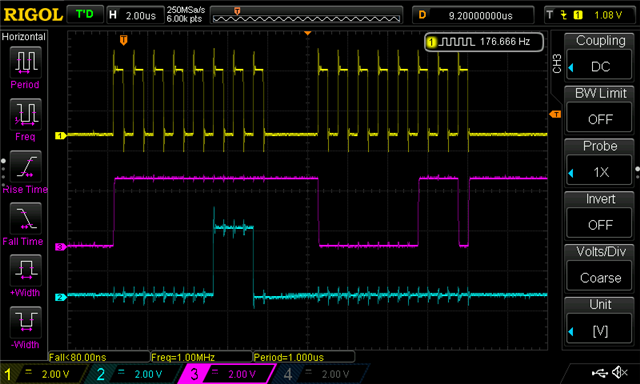
Task: Select channel 1 tab at 2.00 V
Action: pos(43,374)
